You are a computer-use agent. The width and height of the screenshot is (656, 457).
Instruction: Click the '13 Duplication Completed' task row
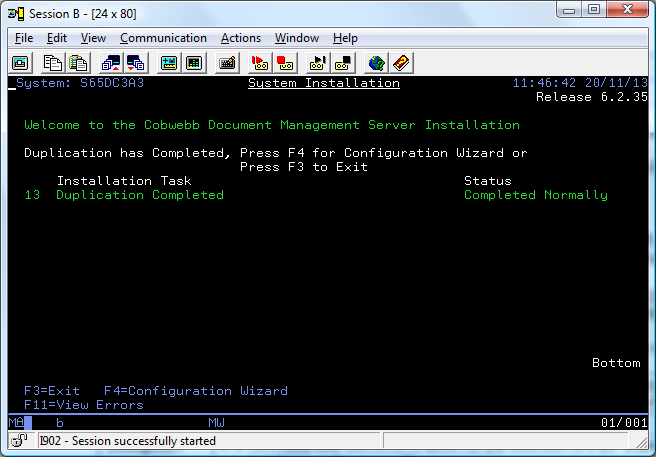[124, 195]
